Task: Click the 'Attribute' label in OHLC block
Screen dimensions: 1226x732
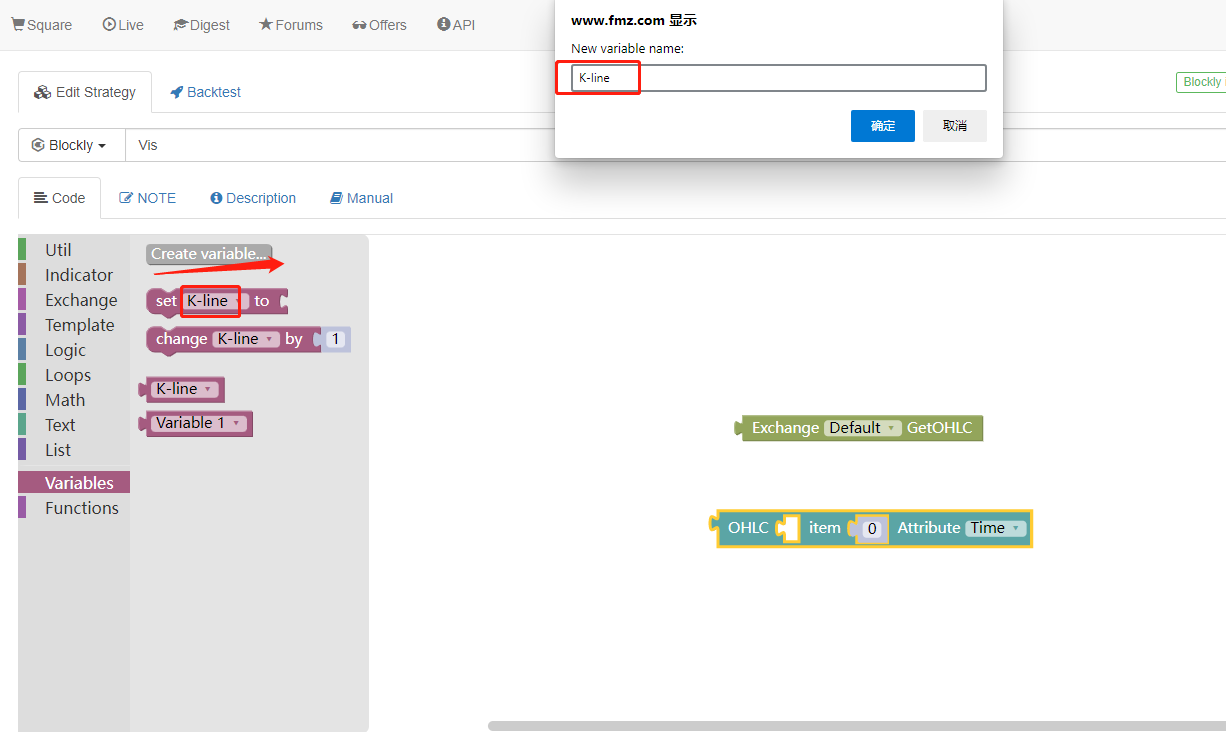Action: click(x=929, y=528)
